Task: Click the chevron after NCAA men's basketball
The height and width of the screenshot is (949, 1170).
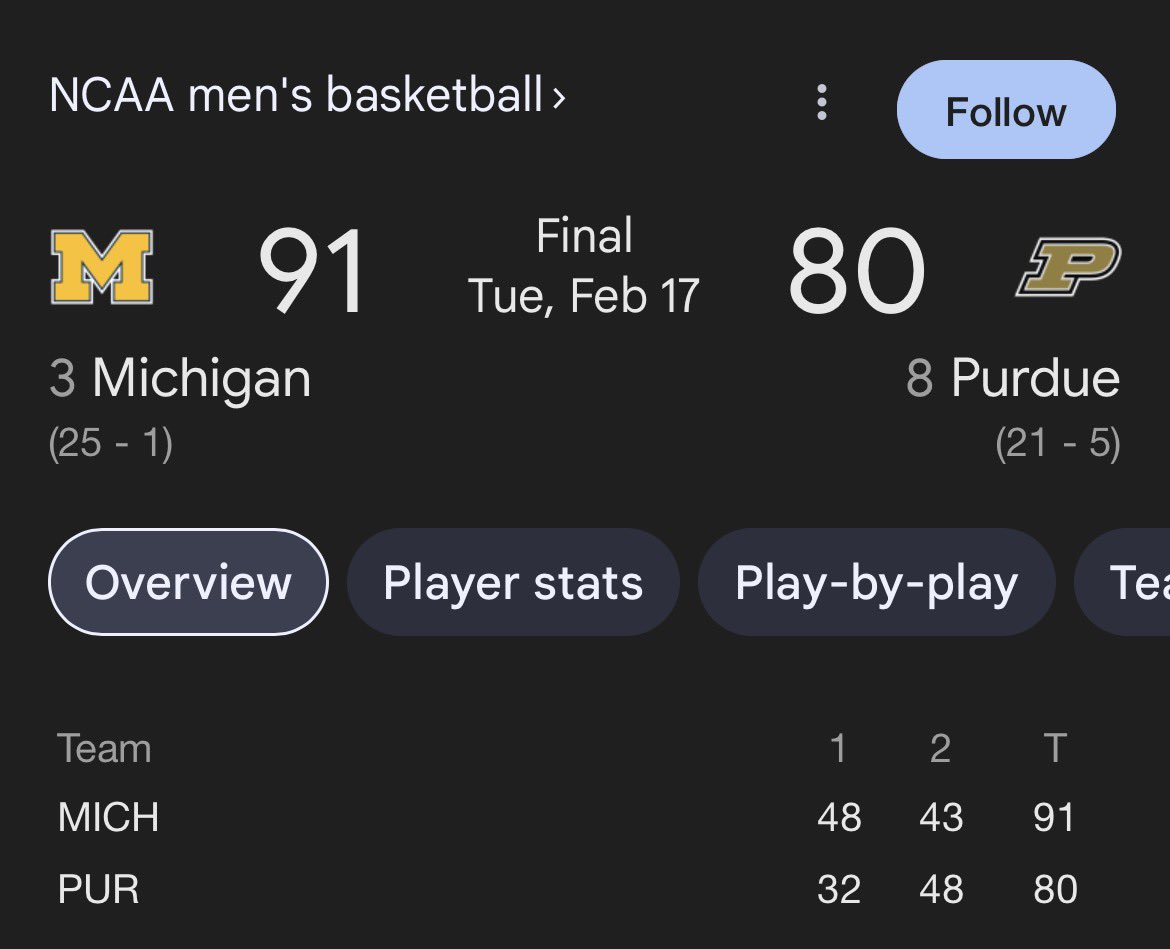Action: click(559, 97)
